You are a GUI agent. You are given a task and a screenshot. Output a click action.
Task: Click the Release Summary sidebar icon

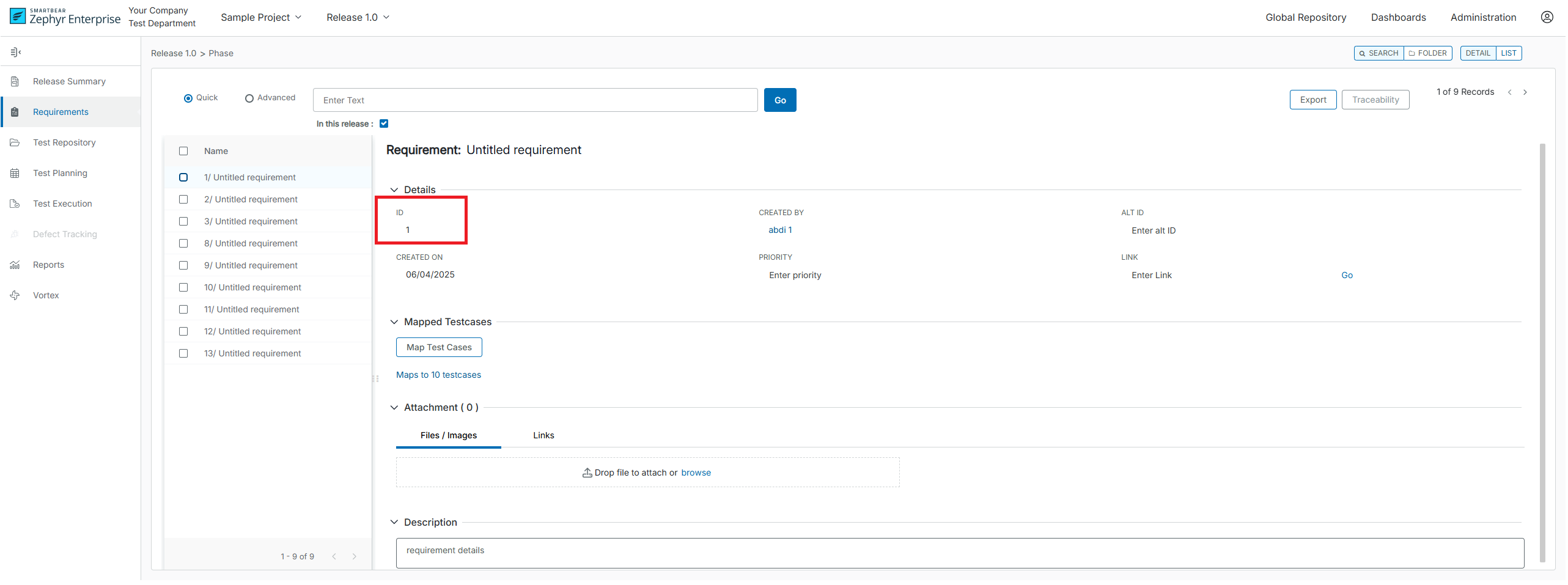pos(15,81)
